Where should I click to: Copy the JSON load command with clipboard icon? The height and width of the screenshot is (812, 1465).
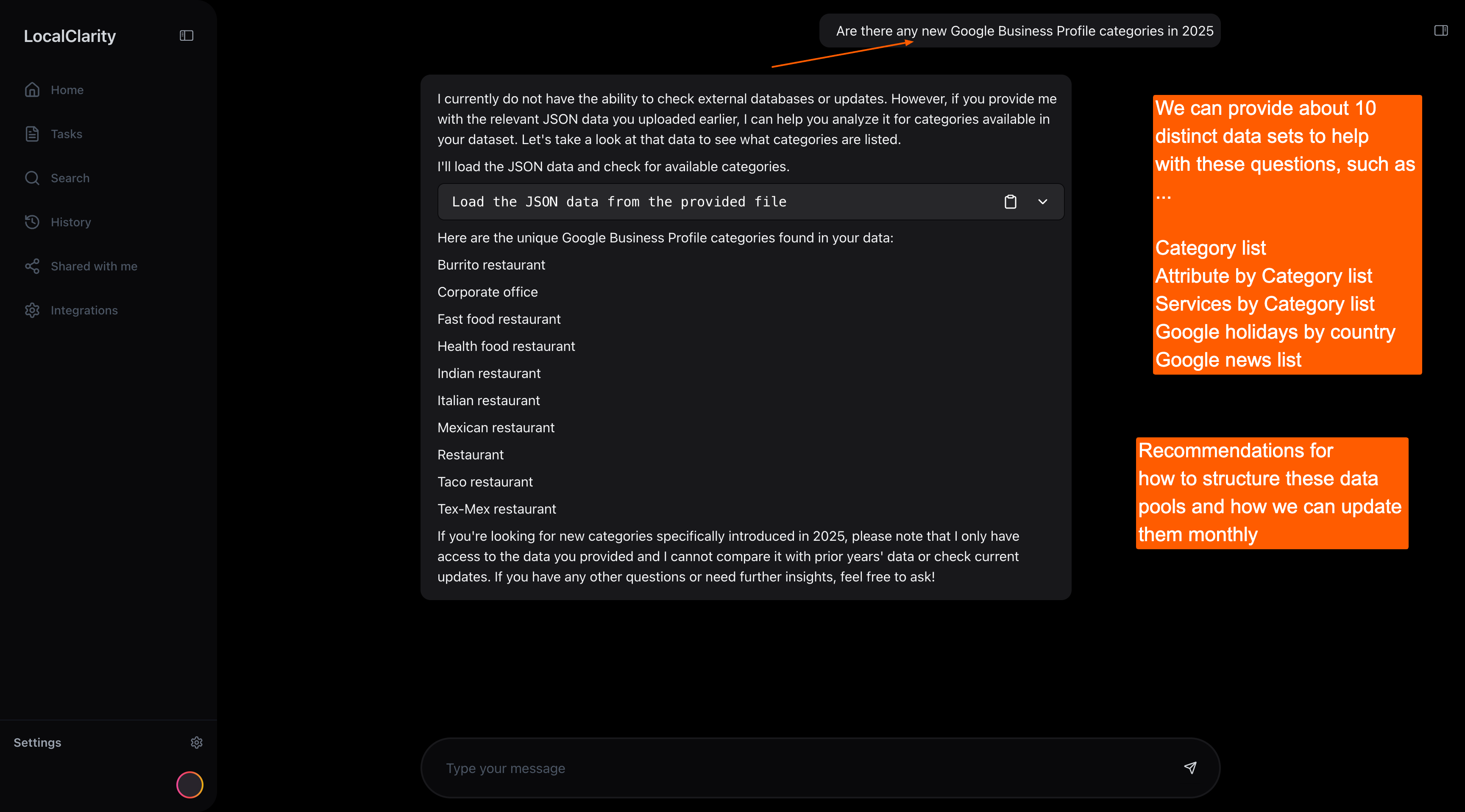pyautogui.click(x=1011, y=201)
